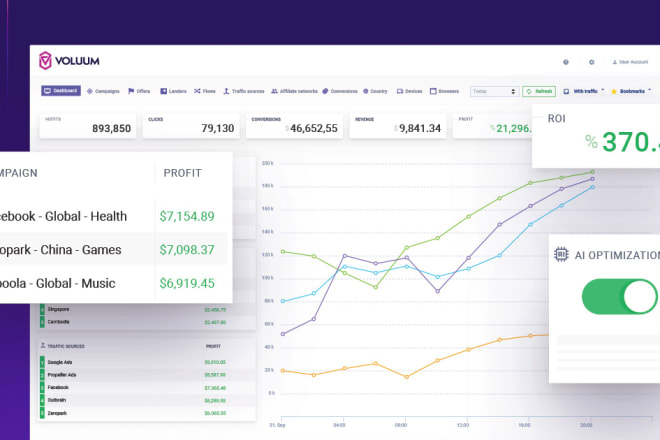
Task: Click the Bookmarks star icon
Action: pyautogui.click(x=614, y=91)
